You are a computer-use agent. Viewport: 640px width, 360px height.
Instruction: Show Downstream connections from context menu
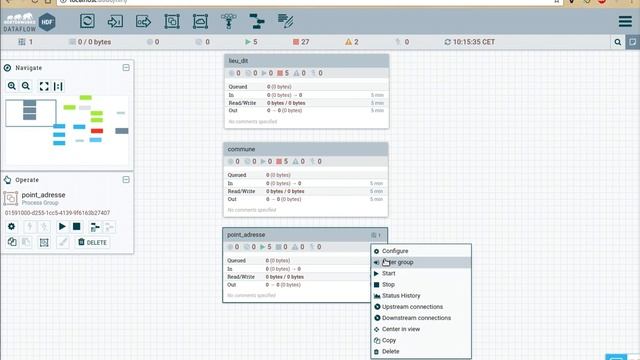(x=421, y=318)
